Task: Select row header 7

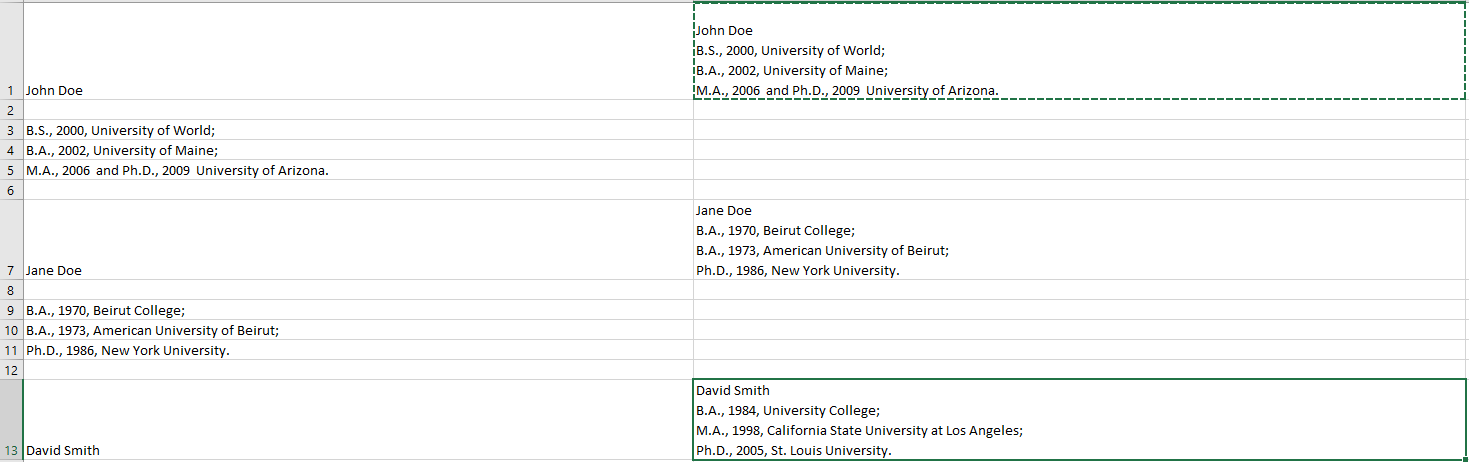Action: pos(11,240)
